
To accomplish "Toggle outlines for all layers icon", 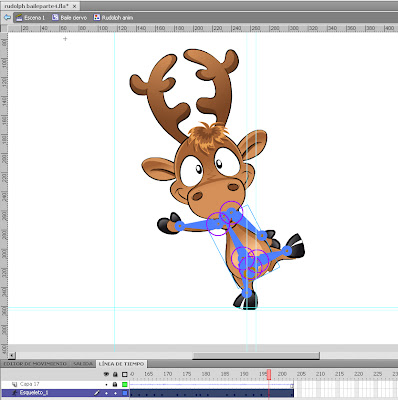I will click(x=125, y=374).
